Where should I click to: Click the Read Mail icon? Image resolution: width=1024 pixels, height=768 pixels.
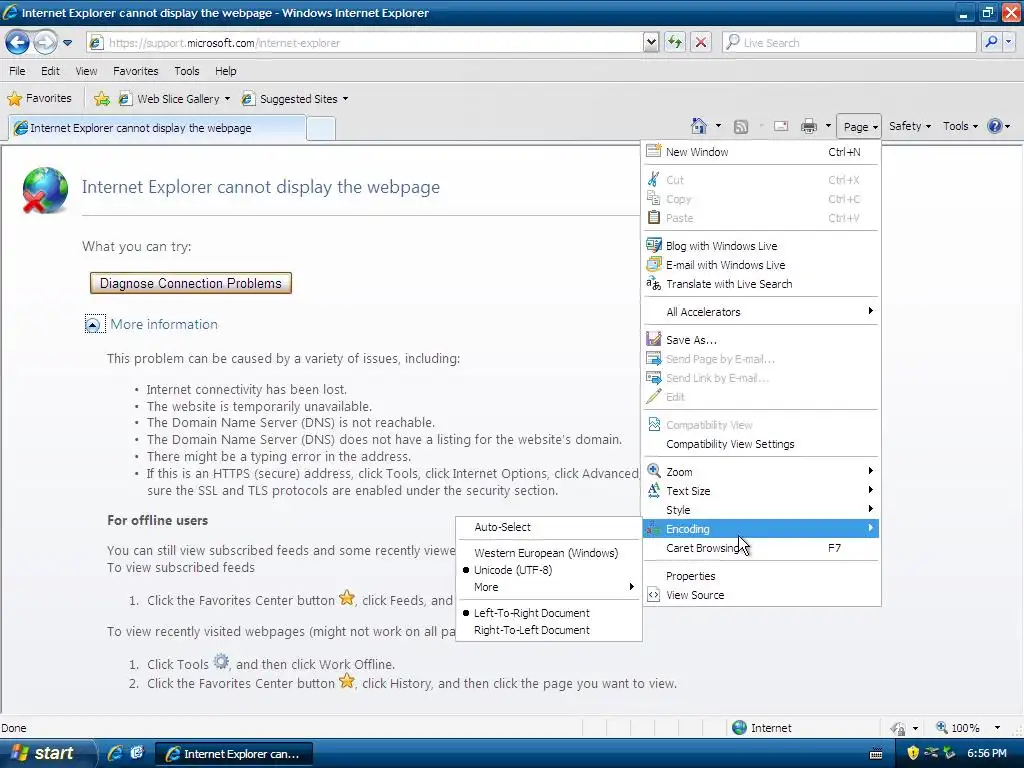[781, 127]
